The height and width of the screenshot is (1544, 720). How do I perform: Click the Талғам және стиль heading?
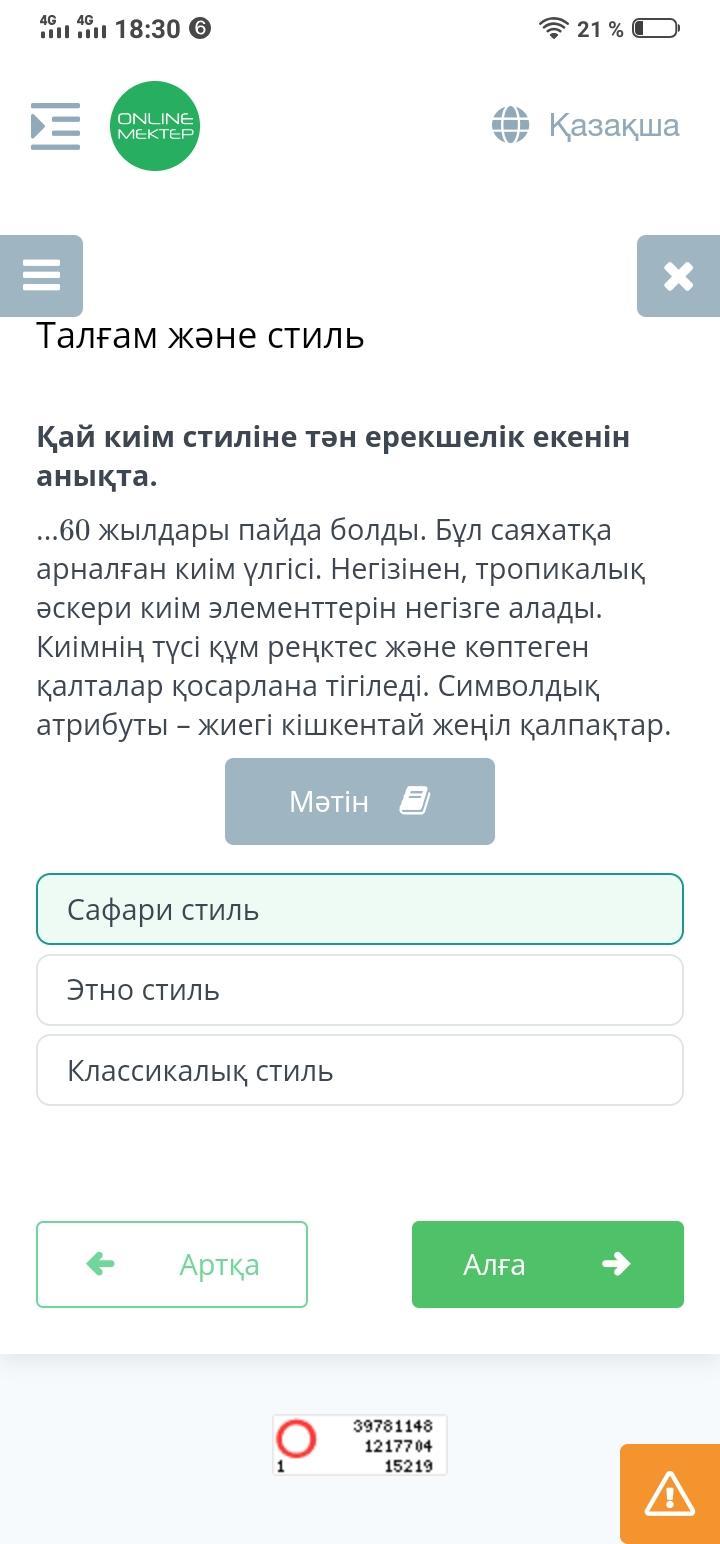click(200, 336)
